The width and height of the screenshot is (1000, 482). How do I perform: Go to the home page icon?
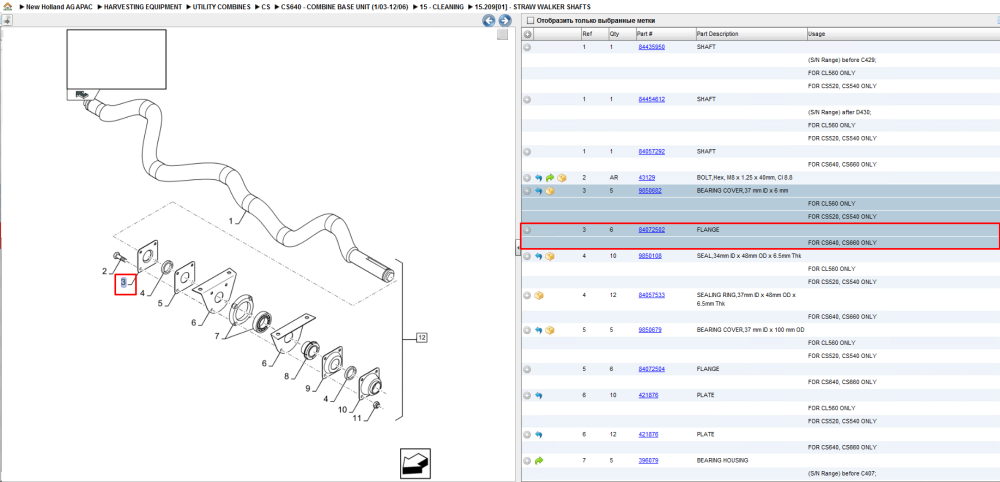click(x=8, y=6)
